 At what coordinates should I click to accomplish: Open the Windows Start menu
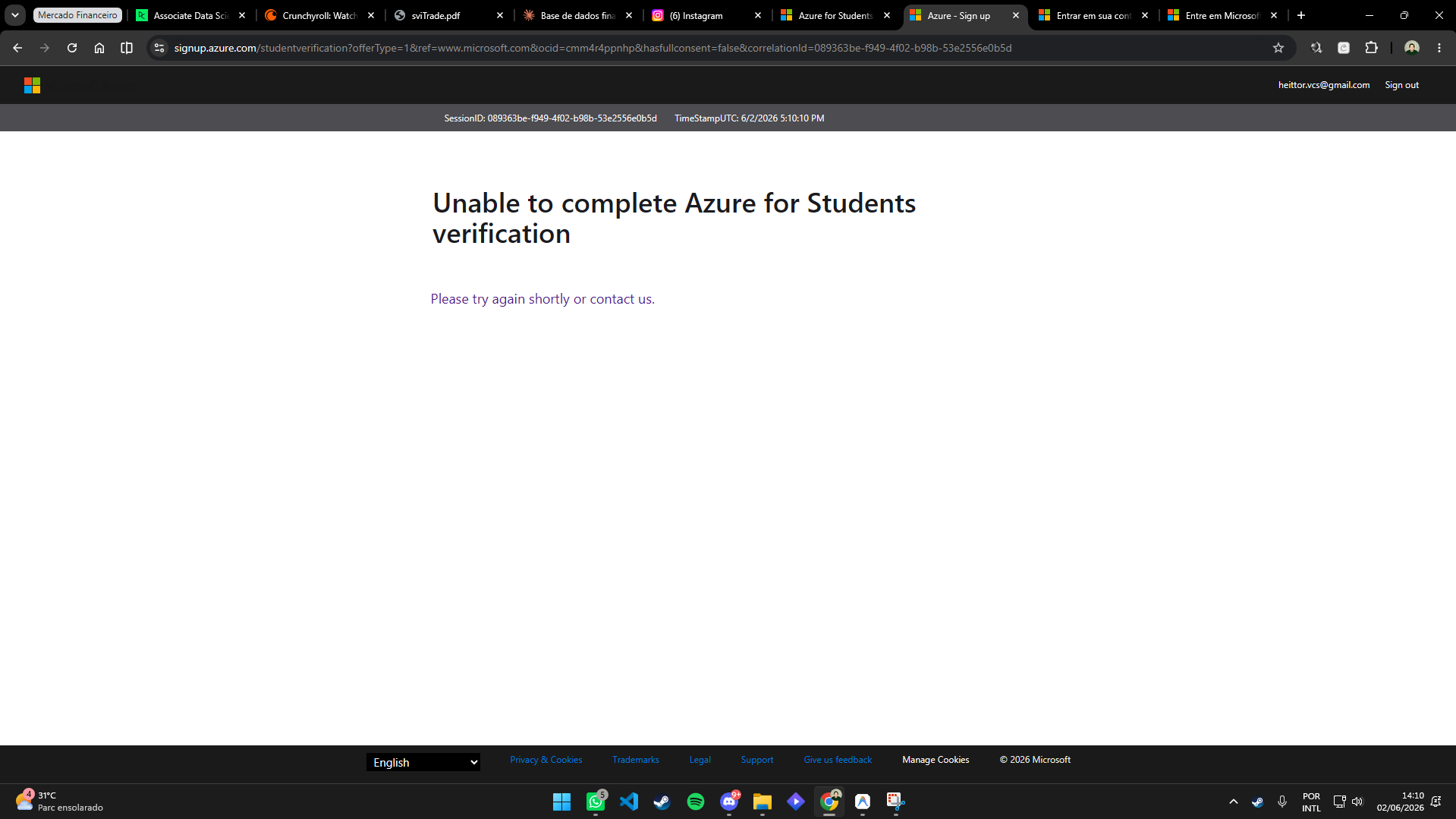(562, 802)
